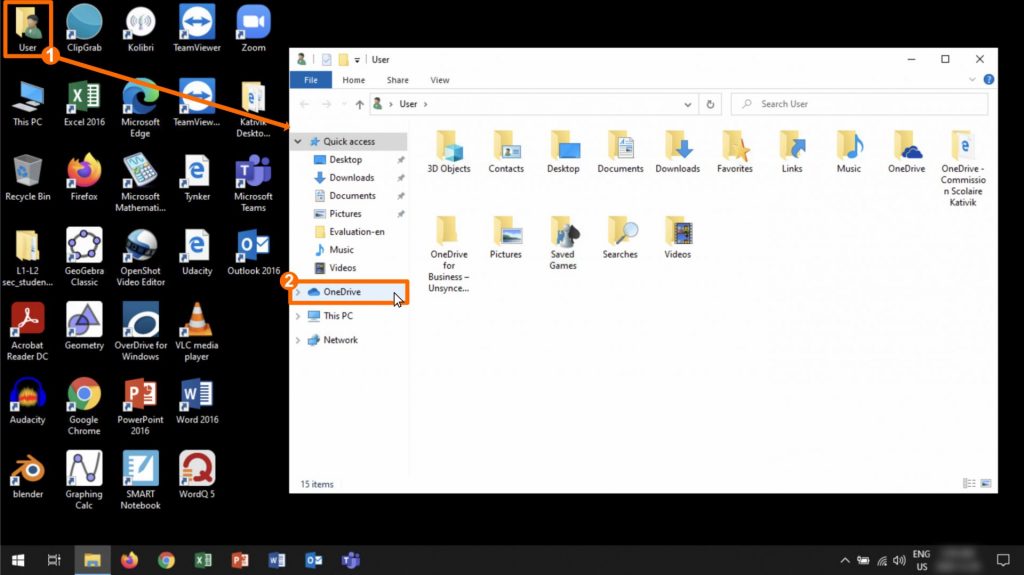
Task: Expand the ribbon using the chevron
Action: click(x=973, y=80)
